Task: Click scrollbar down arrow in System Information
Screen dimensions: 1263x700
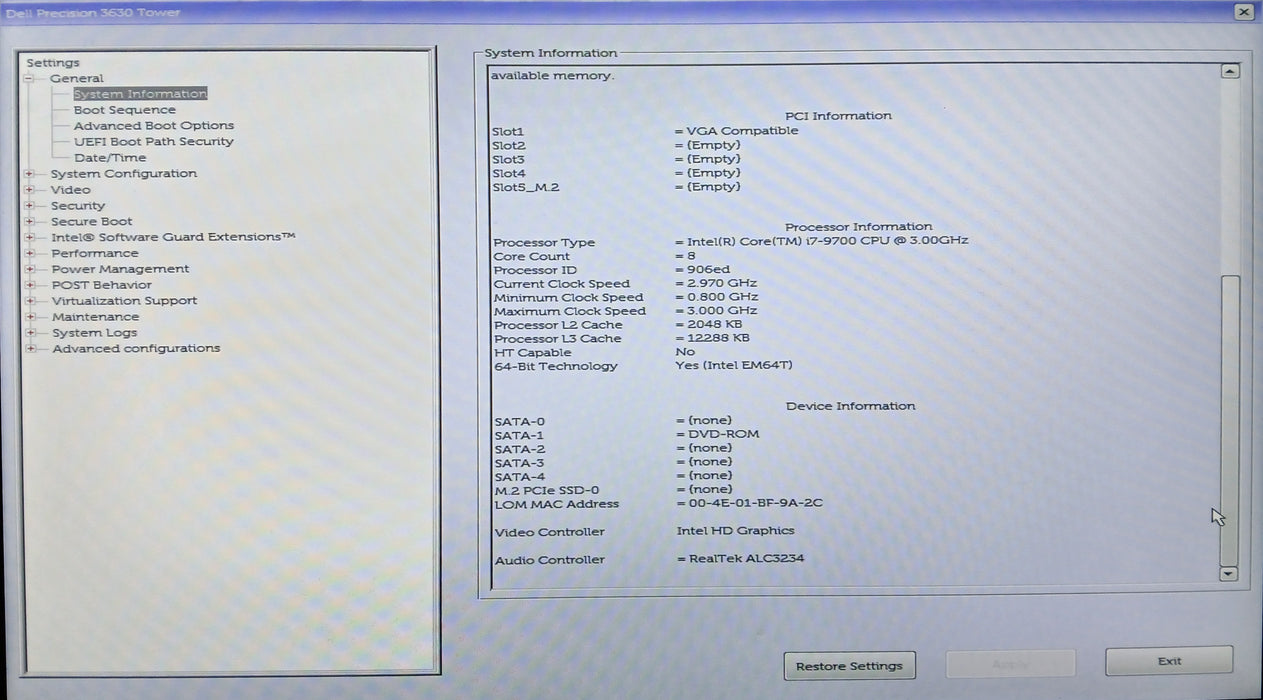Action: tap(1230, 574)
